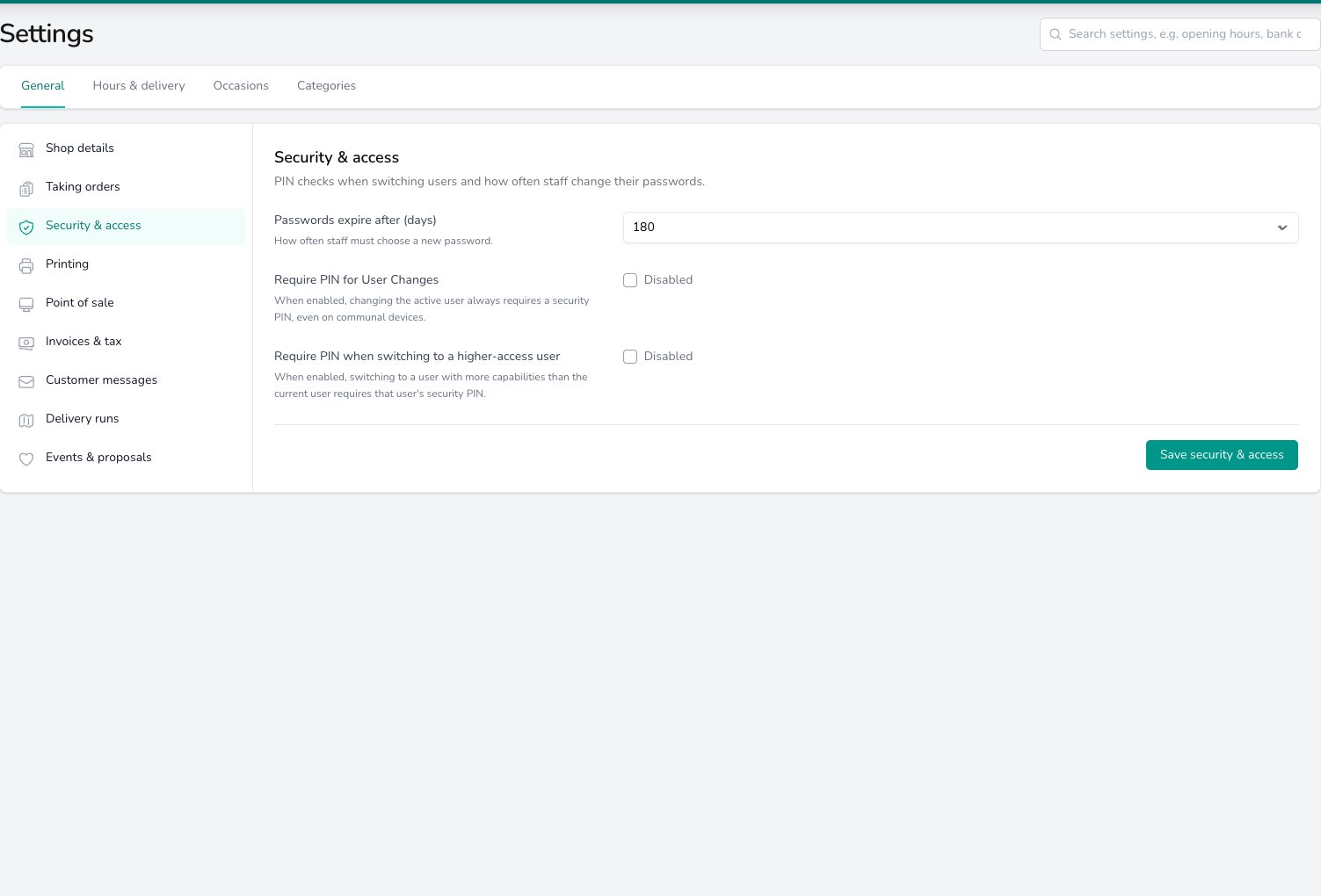Click the Point of sale monitor icon
The width and height of the screenshot is (1321, 896).
click(26, 304)
